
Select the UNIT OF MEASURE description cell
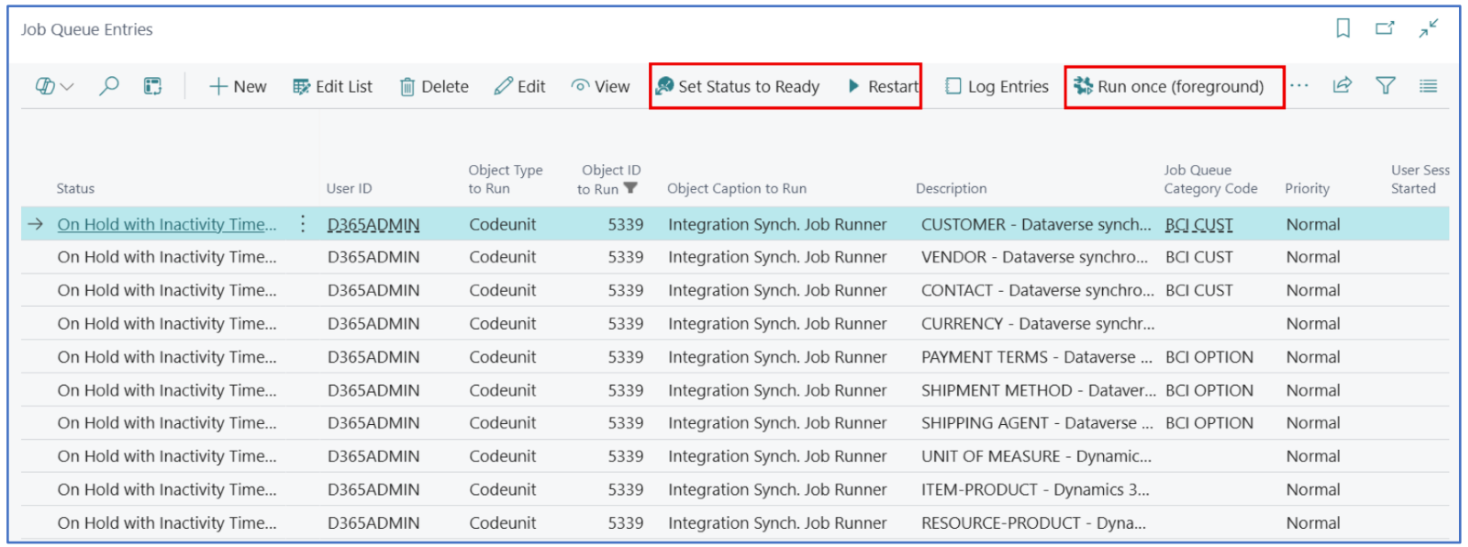(x=1037, y=456)
